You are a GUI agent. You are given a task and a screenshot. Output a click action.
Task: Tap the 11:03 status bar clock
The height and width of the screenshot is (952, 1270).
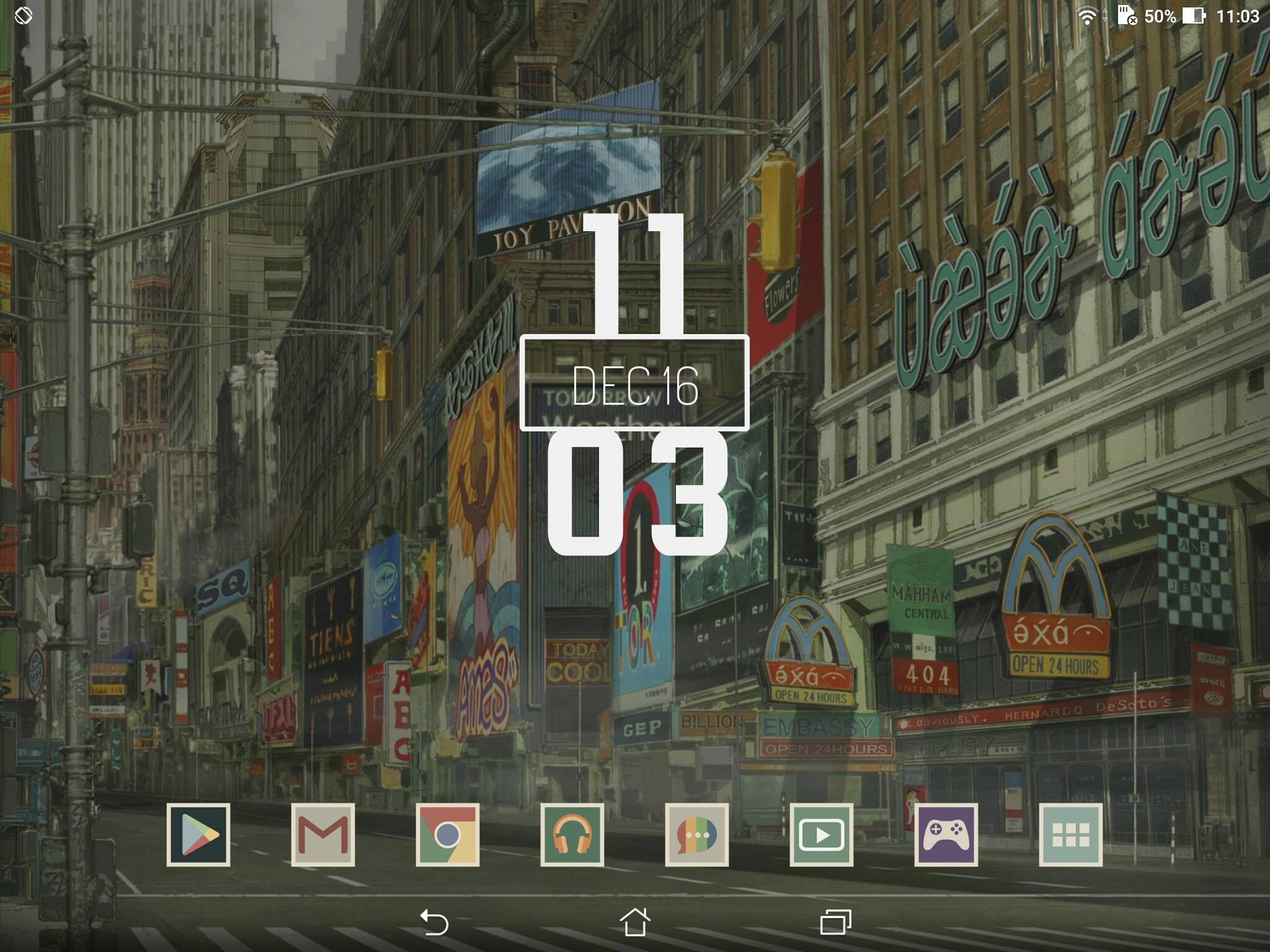tap(1238, 16)
